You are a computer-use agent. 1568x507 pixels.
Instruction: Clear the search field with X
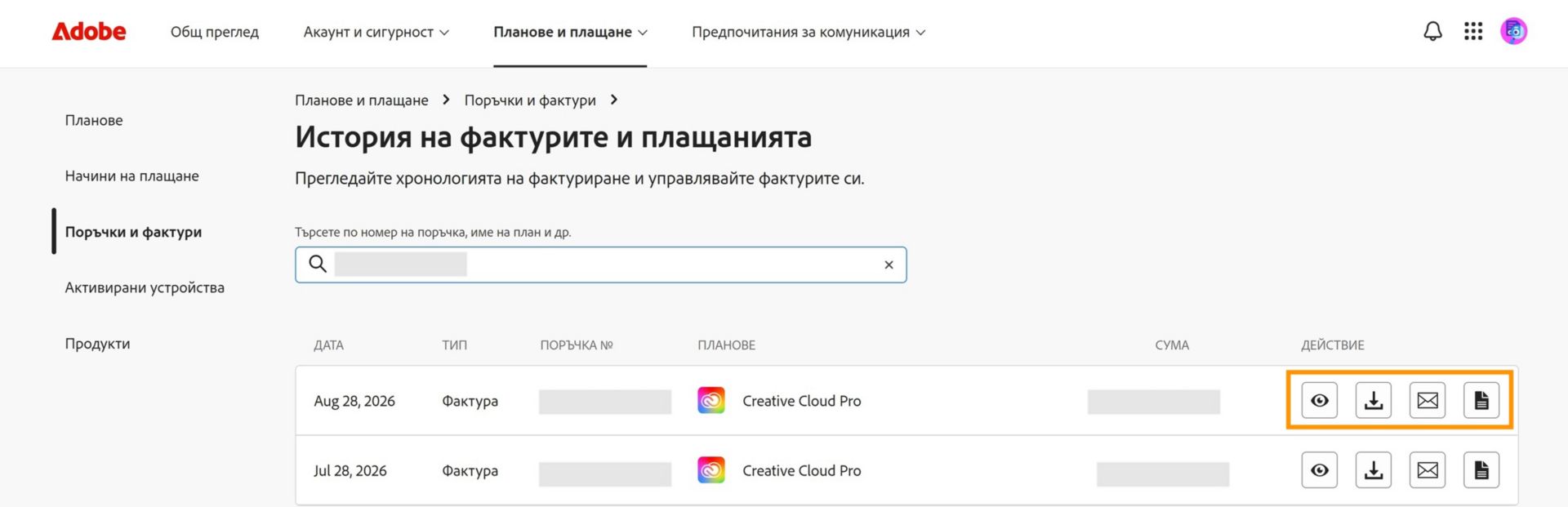[x=889, y=265]
